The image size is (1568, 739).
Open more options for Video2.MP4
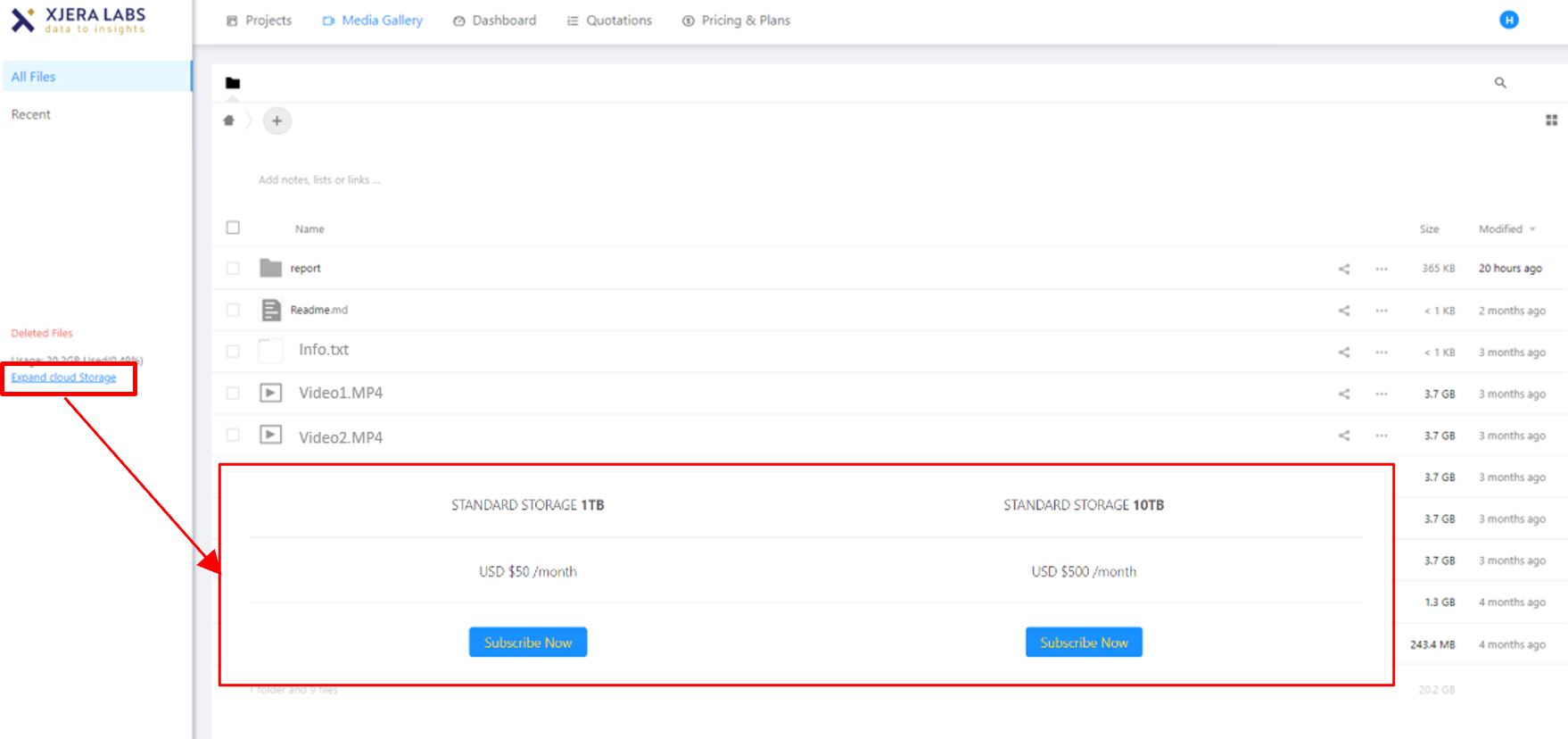click(x=1381, y=436)
